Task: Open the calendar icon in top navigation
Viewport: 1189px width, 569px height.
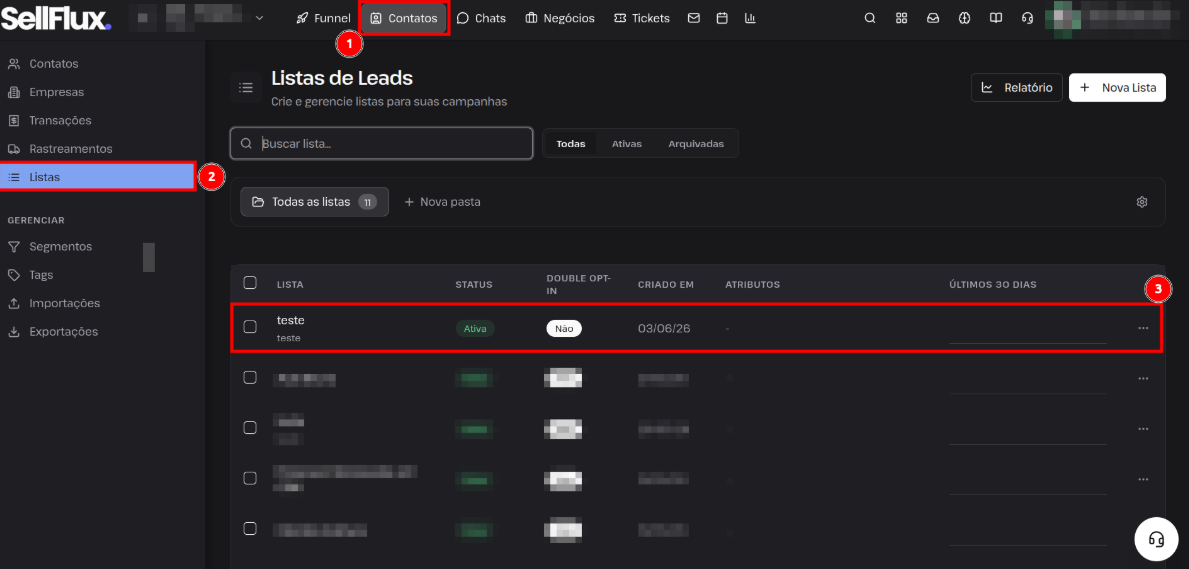Action: coord(722,18)
